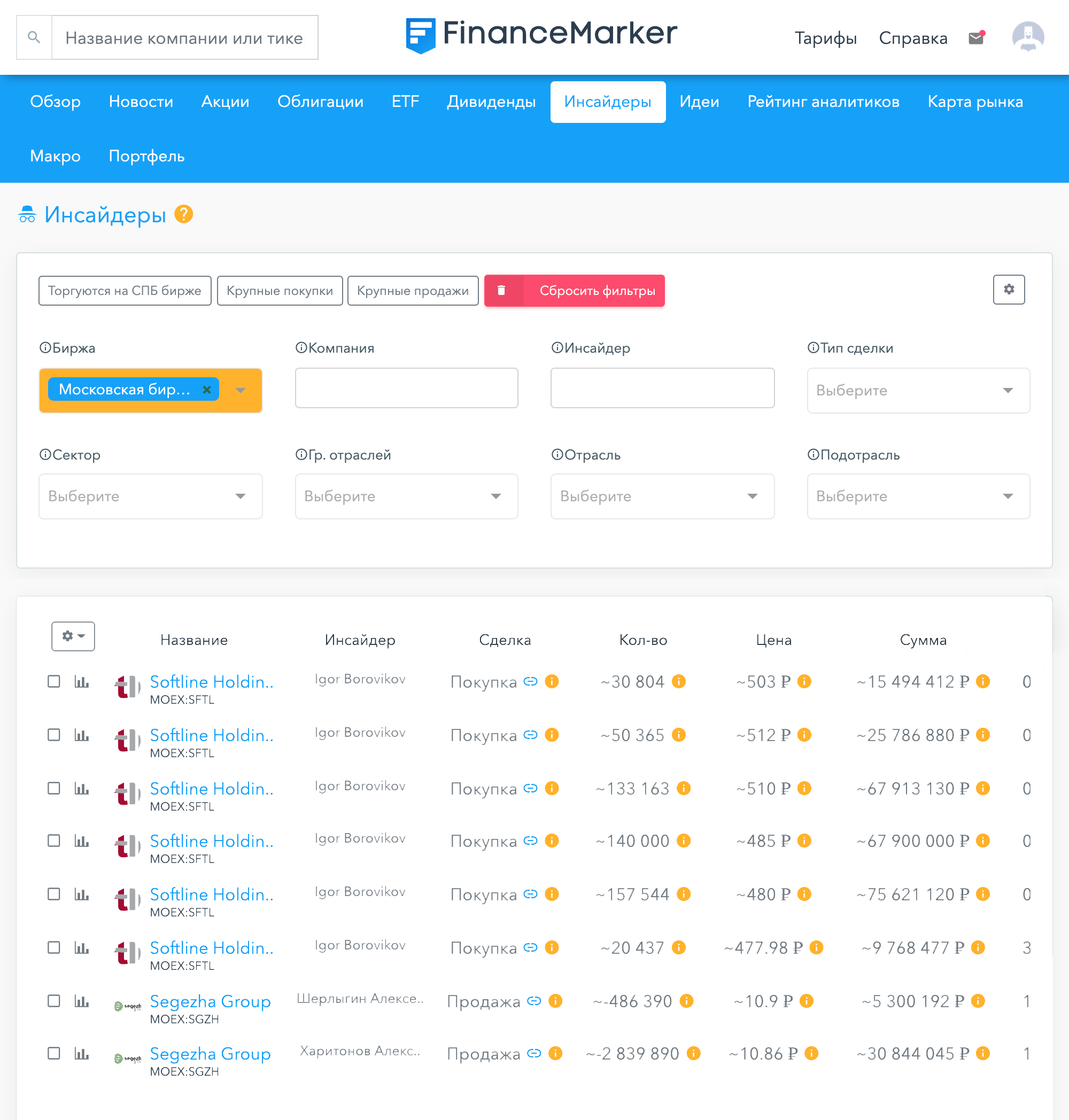Switch to the Дивиденды tab
The image size is (1069, 1120).
point(491,102)
